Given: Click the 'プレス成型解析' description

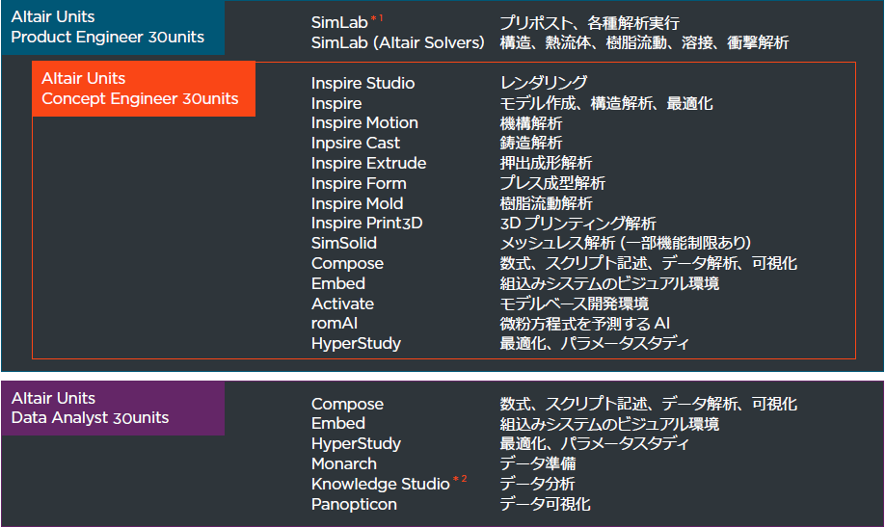Looking at the screenshot, I should coord(553,183).
